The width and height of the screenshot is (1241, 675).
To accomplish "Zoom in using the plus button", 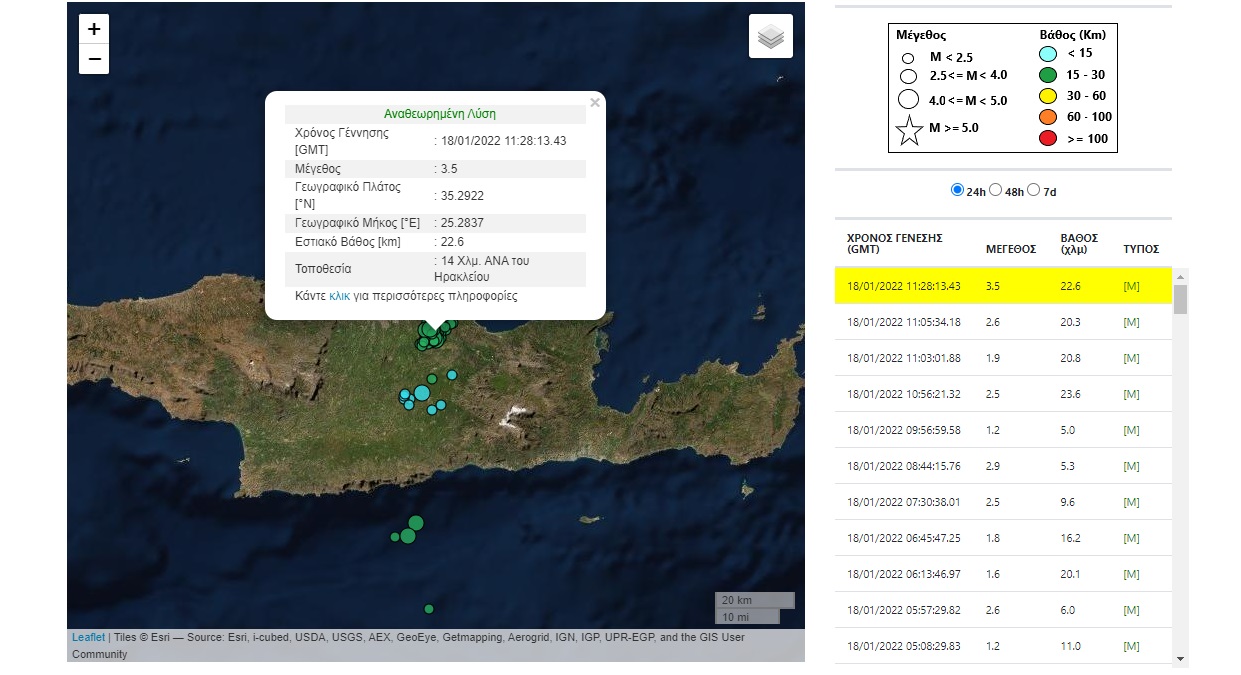I will click(93, 28).
